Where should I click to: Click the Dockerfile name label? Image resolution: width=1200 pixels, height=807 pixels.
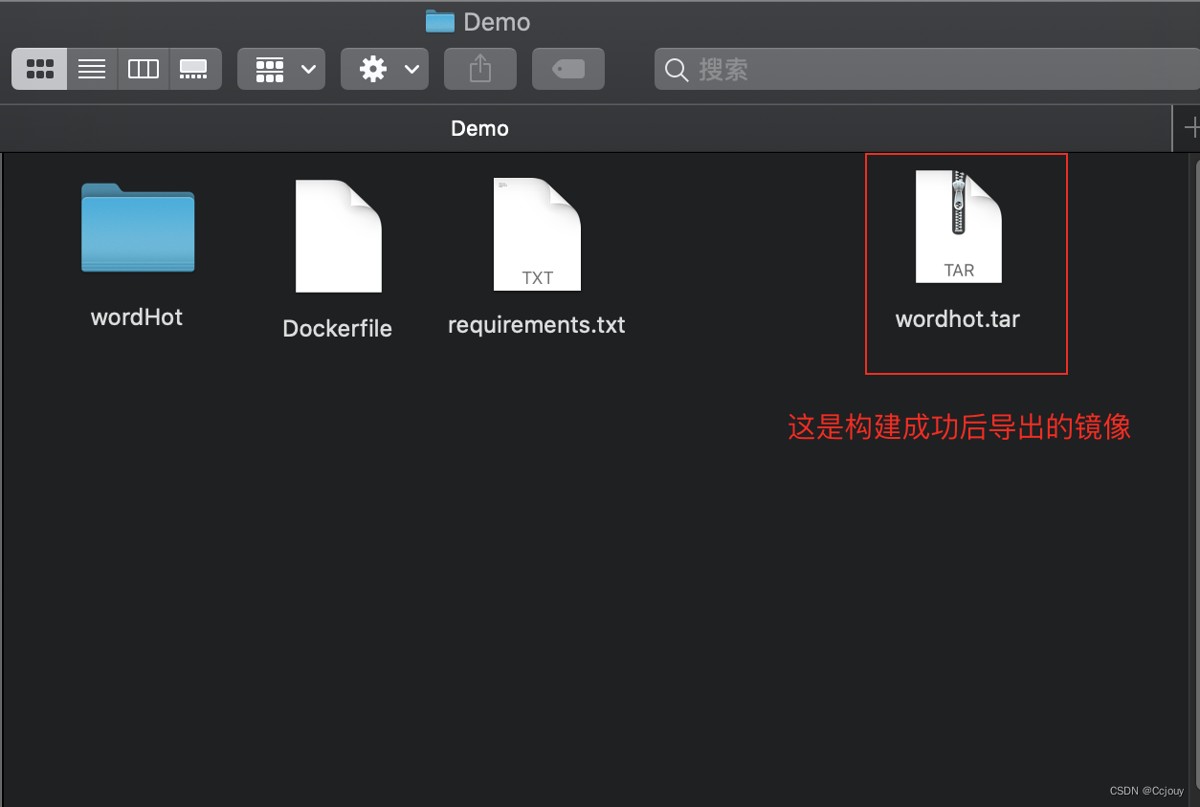[x=337, y=329]
